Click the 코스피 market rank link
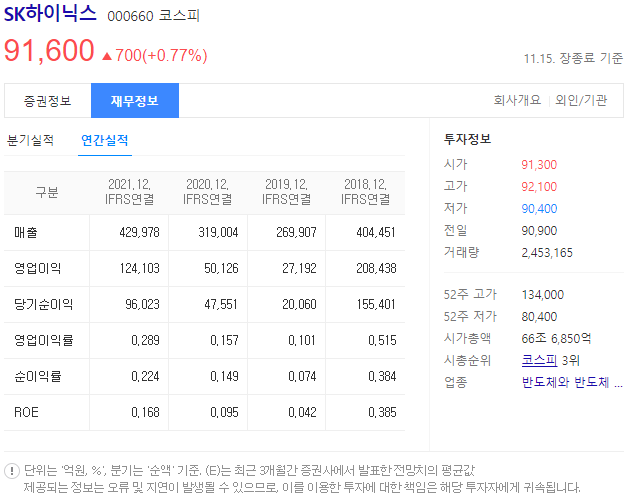Image resolution: width=628 pixels, height=502 pixels. pyautogui.click(x=539, y=360)
